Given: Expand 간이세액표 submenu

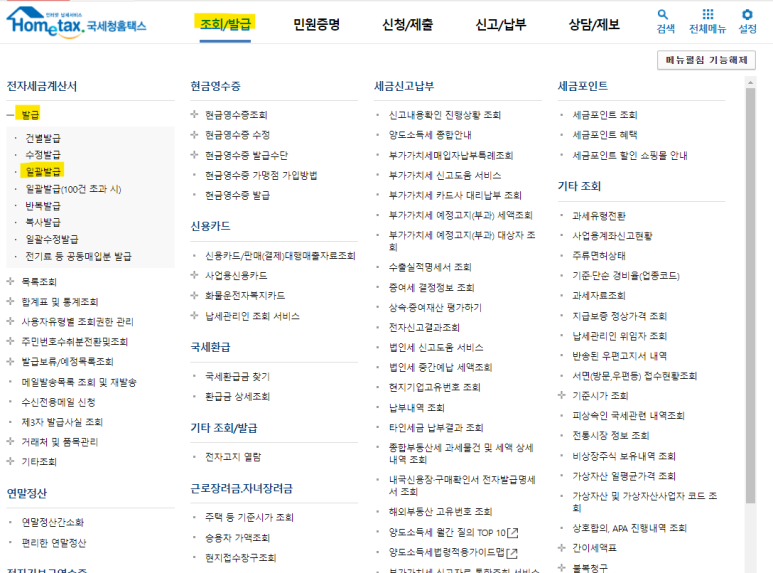Looking at the screenshot, I should point(562,547).
